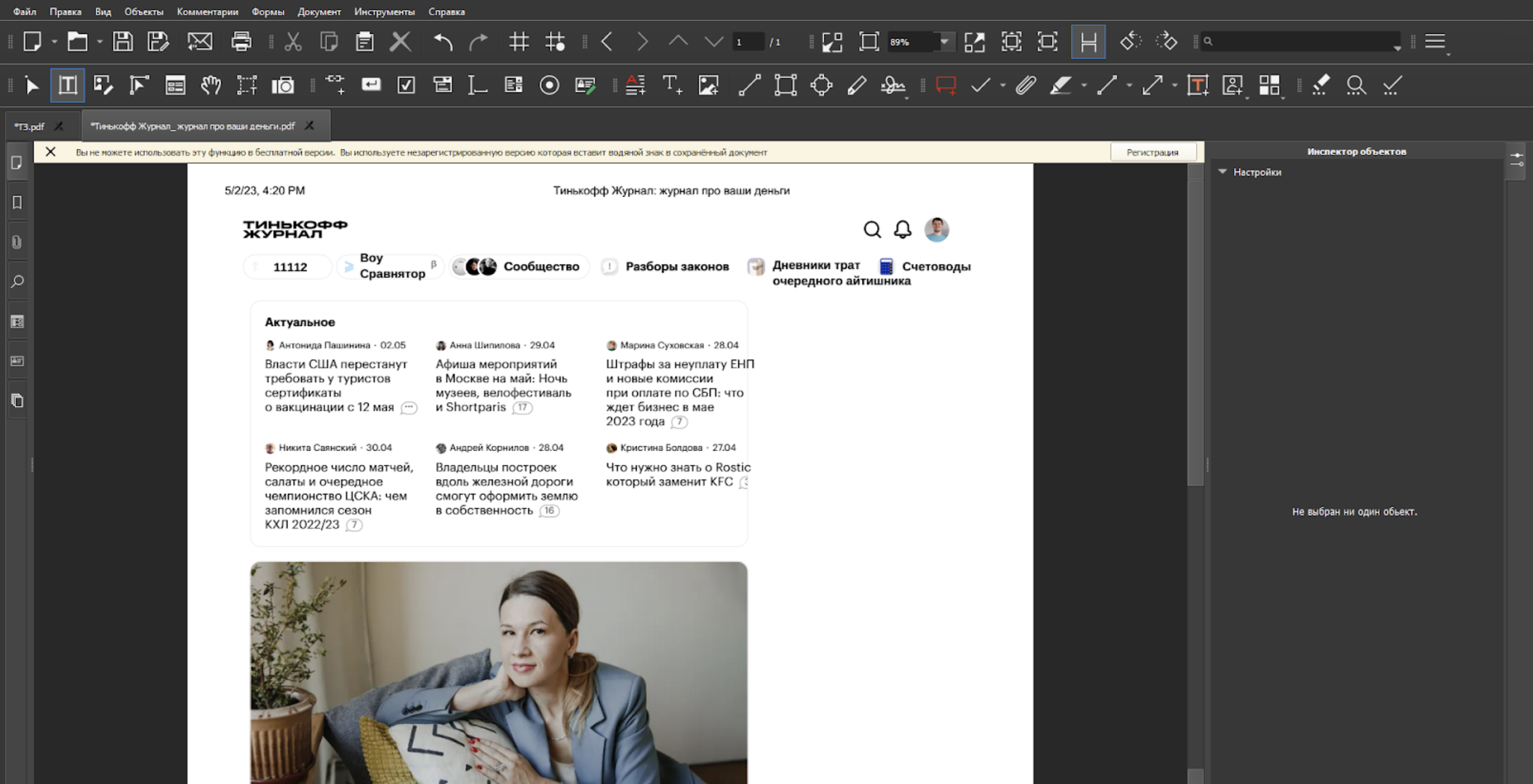Open the search options dropdown arrow

click(1397, 48)
